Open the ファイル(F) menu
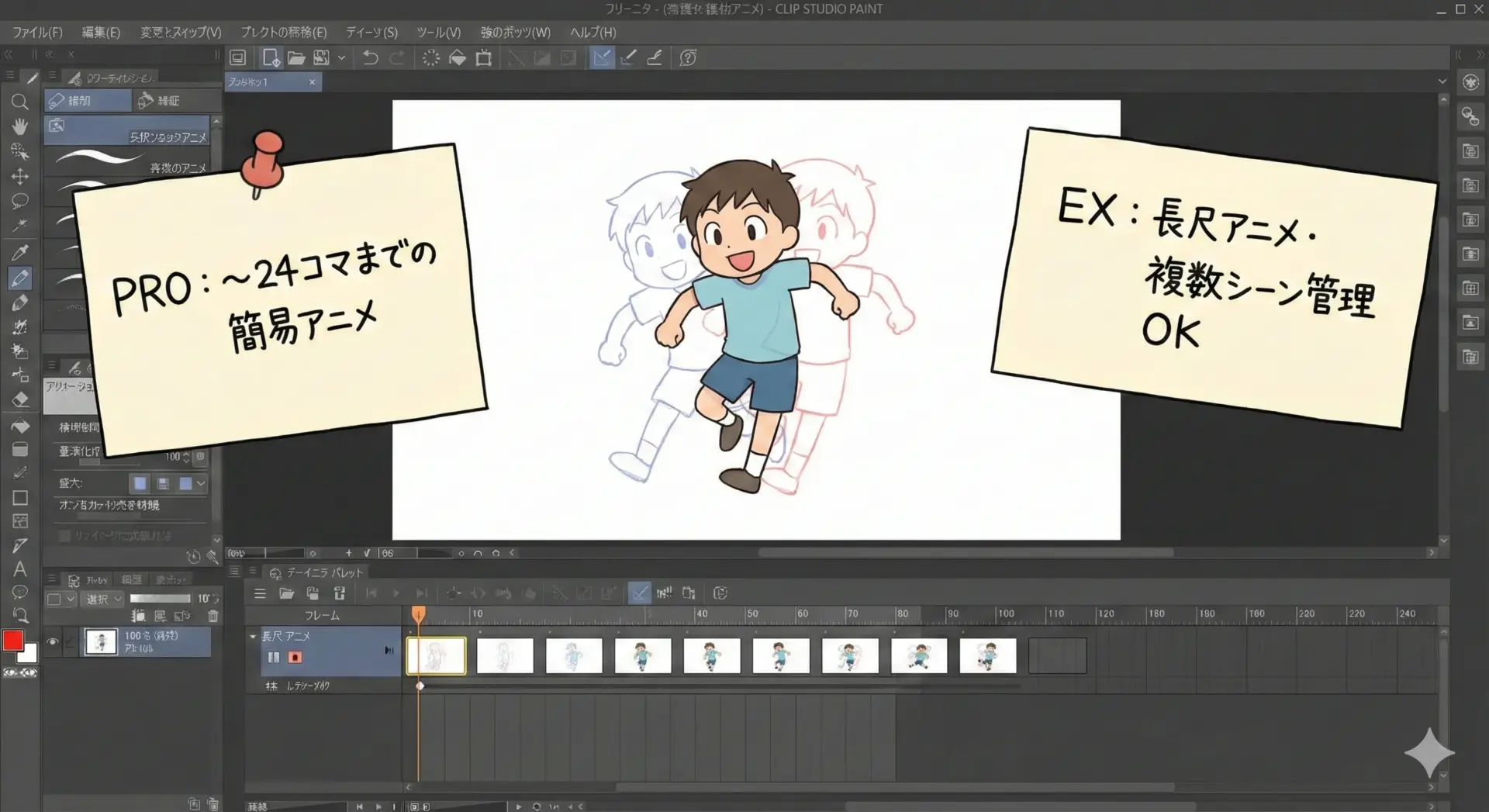 click(36, 33)
